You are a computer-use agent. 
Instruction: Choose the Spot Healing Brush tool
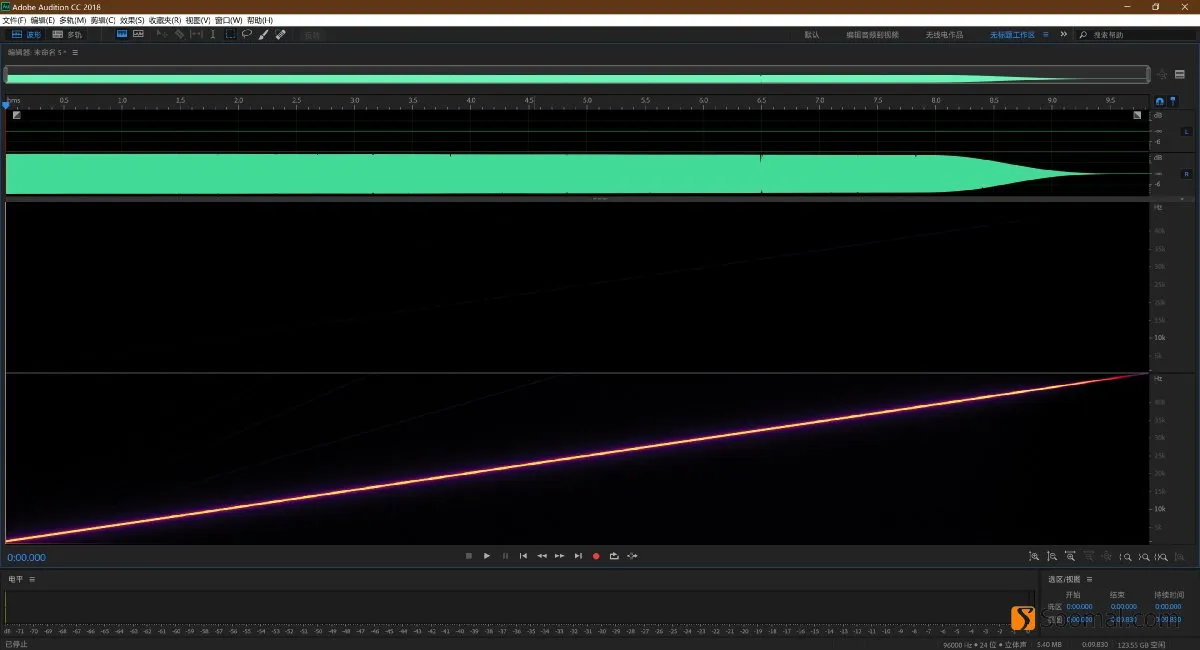coord(280,34)
